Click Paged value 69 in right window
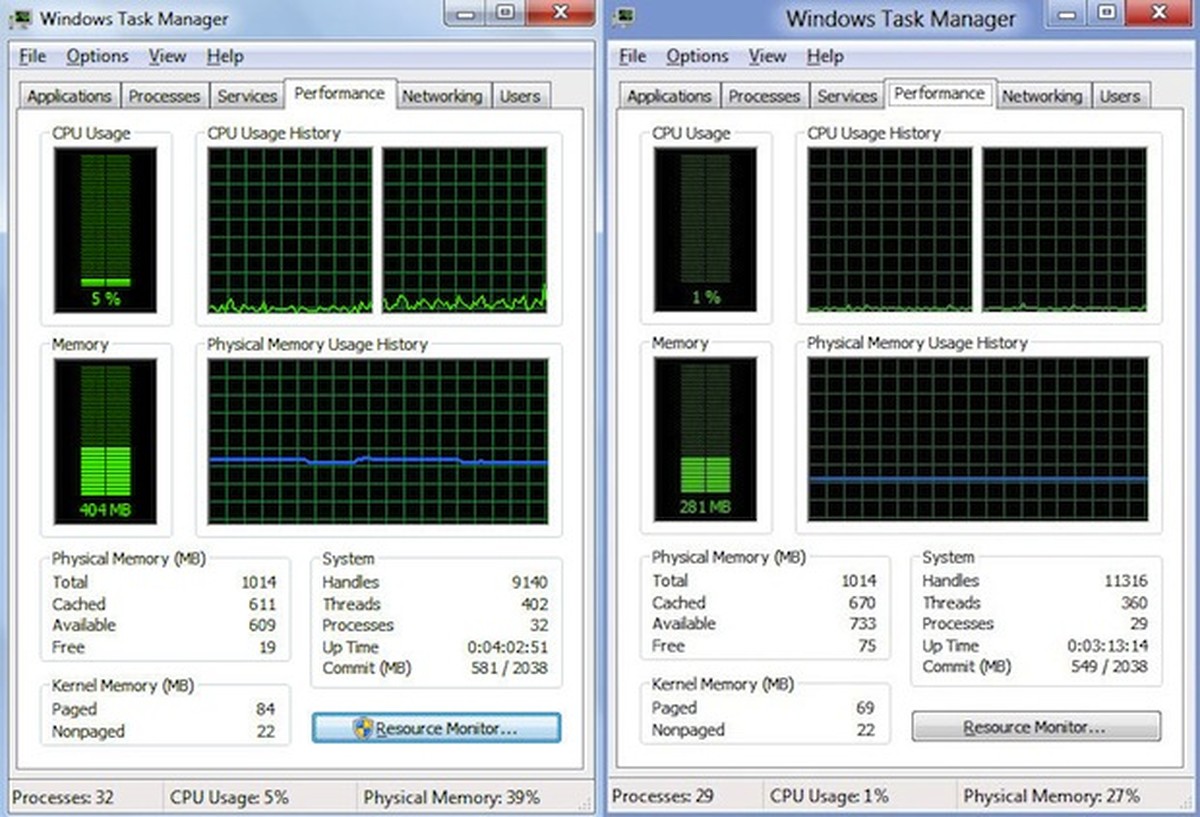The height and width of the screenshot is (817, 1200). pos(865,707)
